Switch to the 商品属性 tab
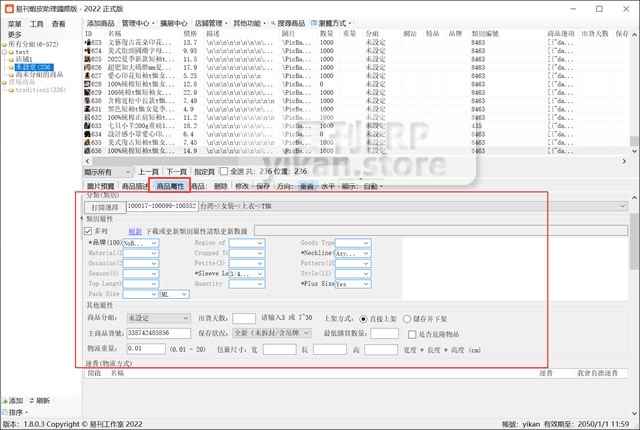The width and height of the screenshot is (640, 430). click(170, 186)
